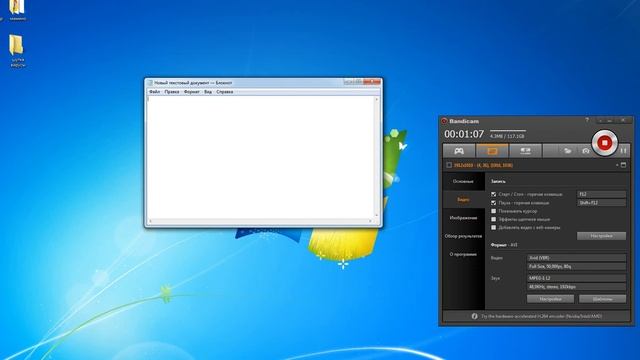This screenshot has width=640, height=360.
Task: Click the 00:01:07 recording timer
Action: point(464,134)
